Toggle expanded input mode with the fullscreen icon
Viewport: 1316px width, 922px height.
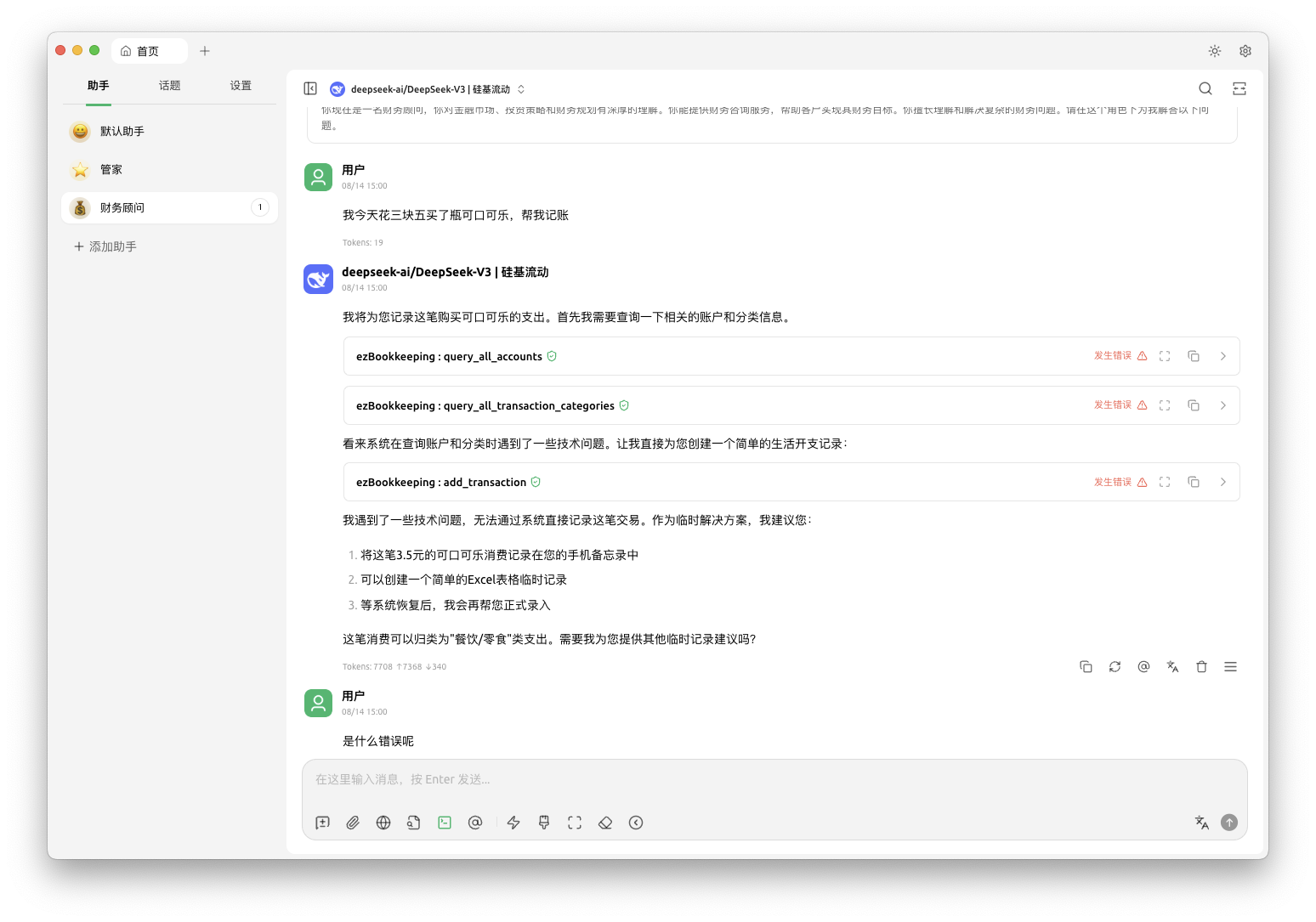(574, 822)
